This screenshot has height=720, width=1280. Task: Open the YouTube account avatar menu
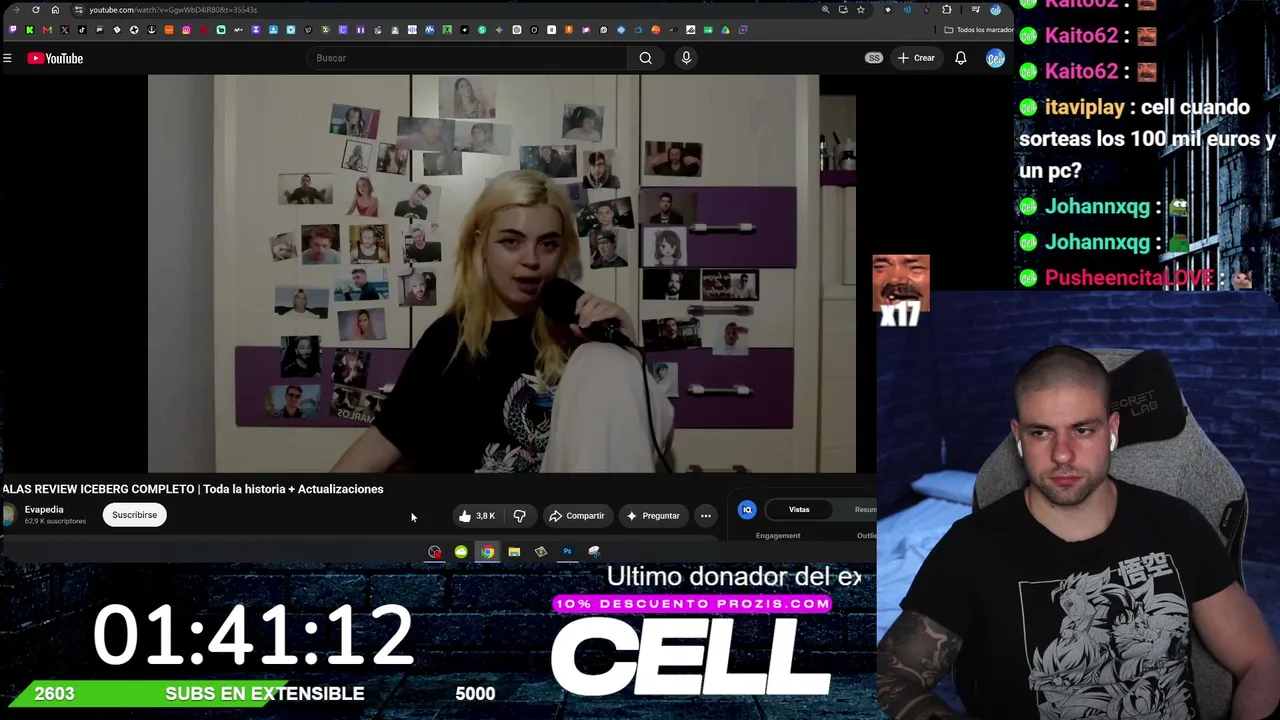coord(995,58)
